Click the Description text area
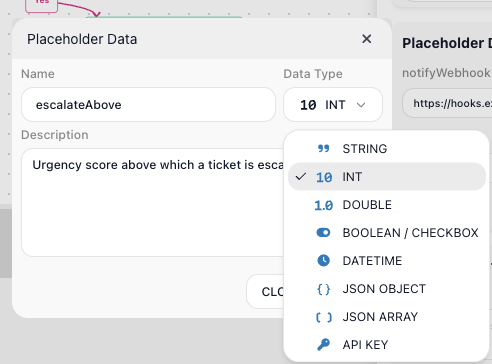The image size is (492, 364). coord(152,202)
